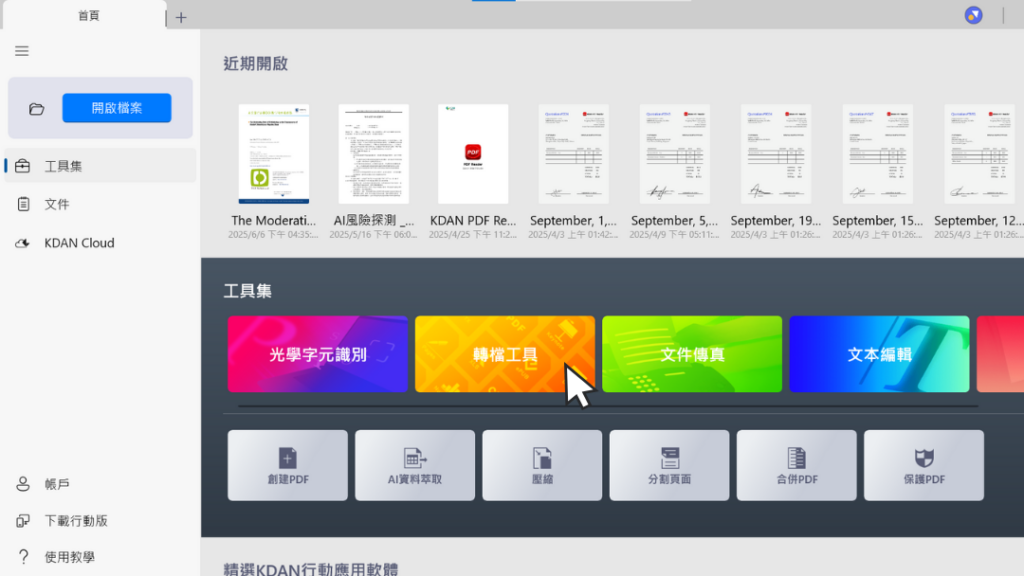Click the 工具集 briefcase icon in sidebar
Viewport: 1024px width, 576px height.
[23, 166]
